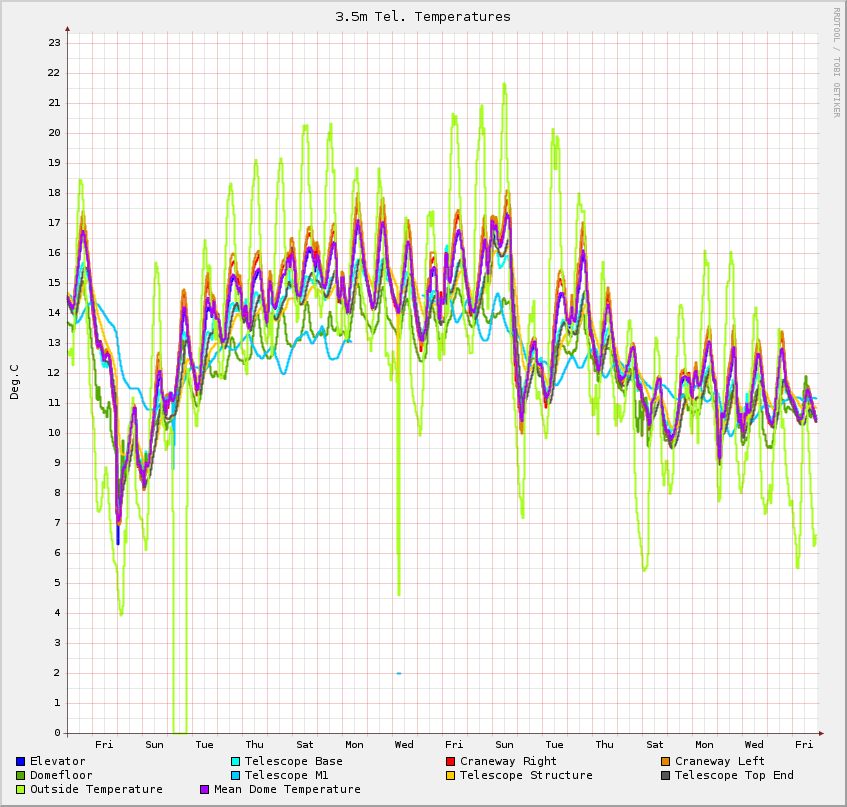Click the purple Mean Dome Temperature swatch
This screenshot has width=847, height=807.
click(205, 790)
